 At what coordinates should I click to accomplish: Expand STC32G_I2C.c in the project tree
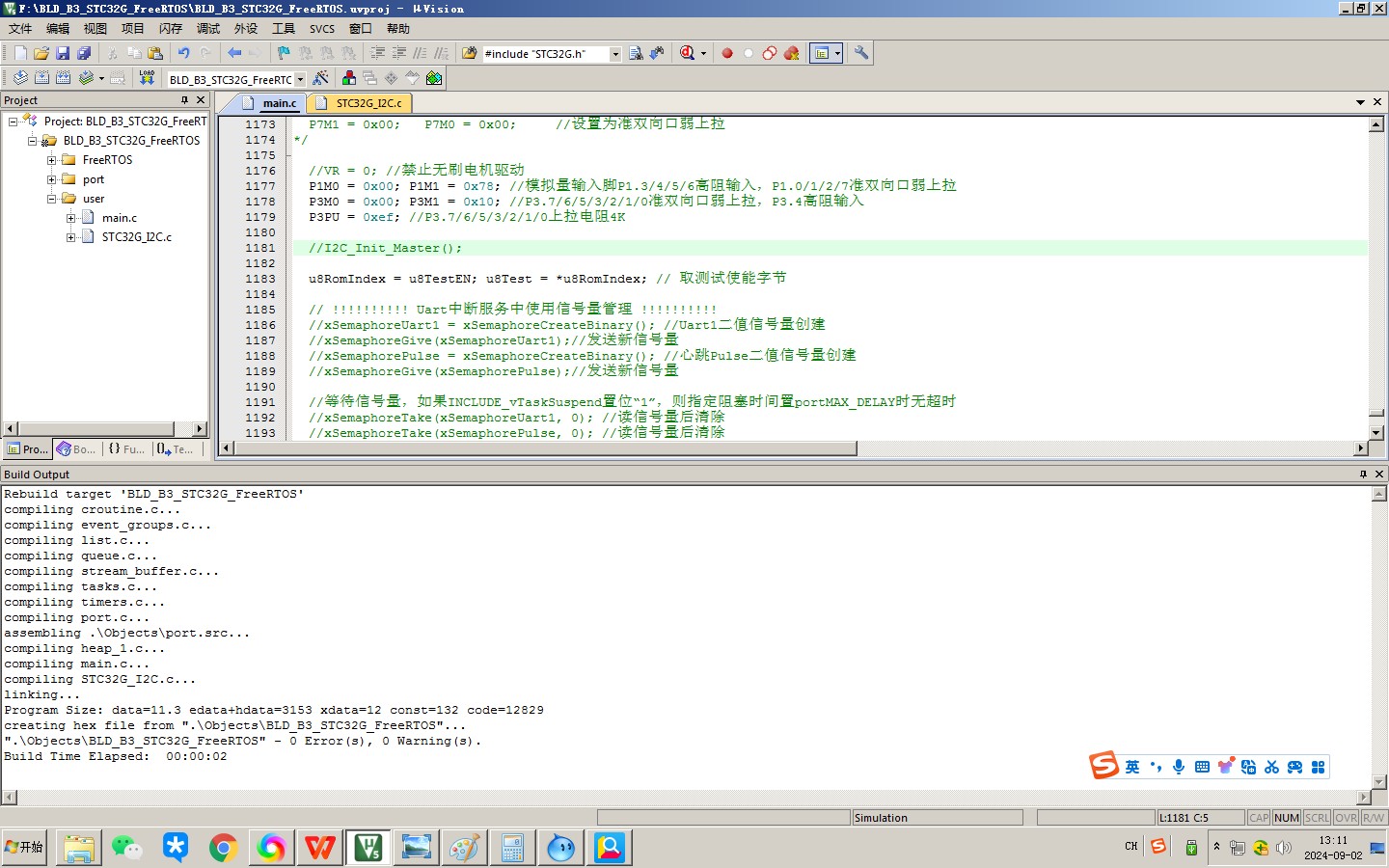click(70, 237)
